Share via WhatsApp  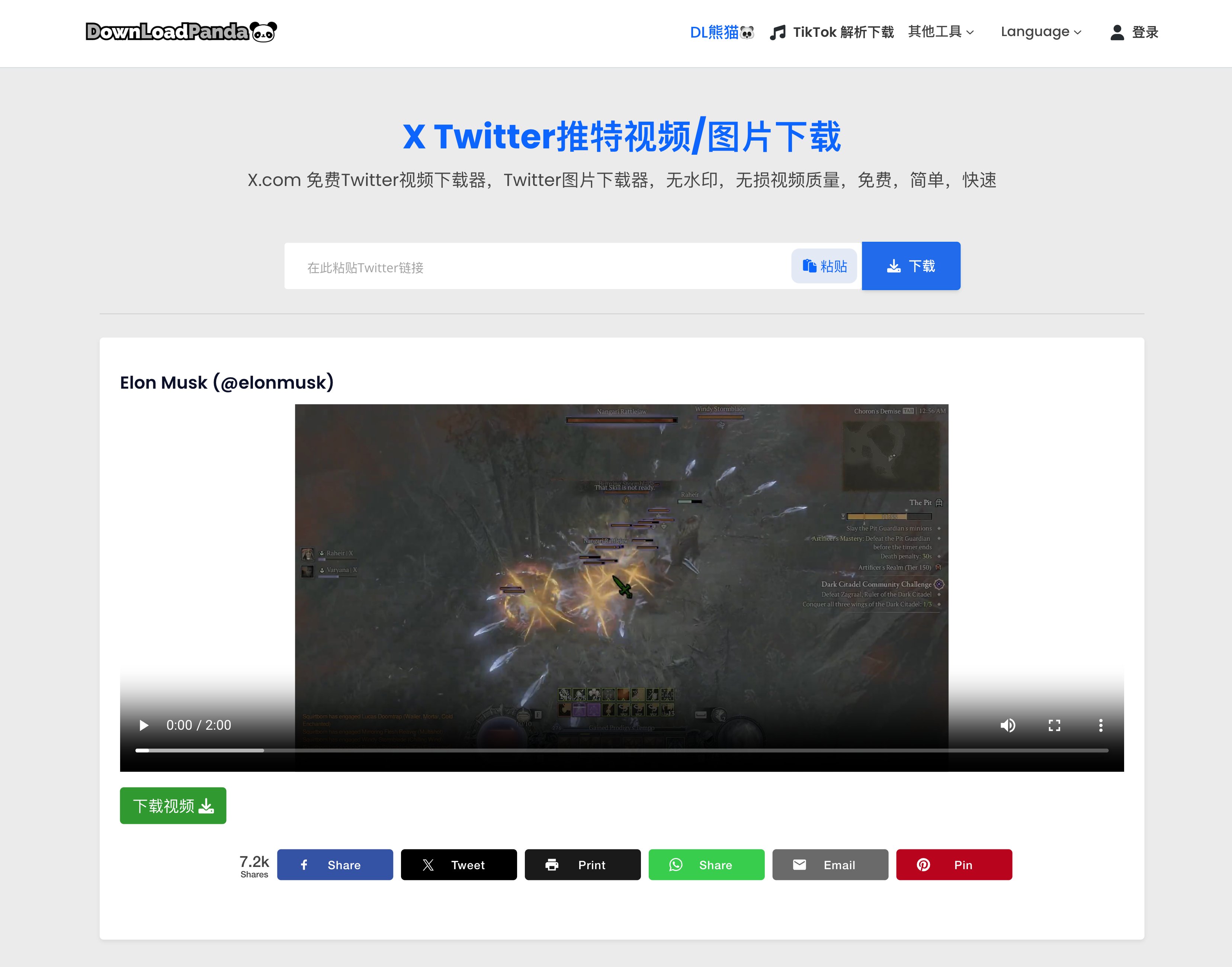pyautogui.click(x=707, y=865)
